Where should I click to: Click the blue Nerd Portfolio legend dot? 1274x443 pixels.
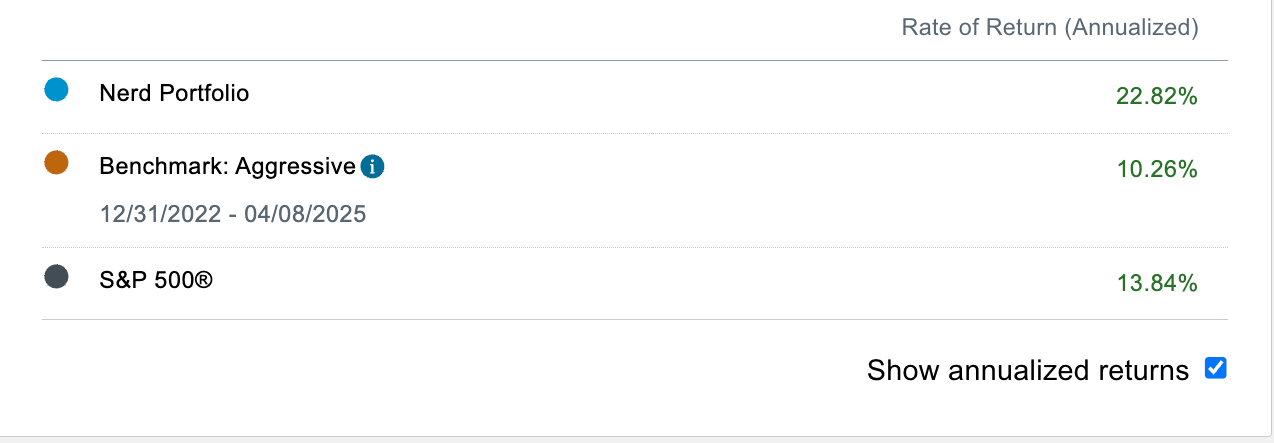[57, 90]
